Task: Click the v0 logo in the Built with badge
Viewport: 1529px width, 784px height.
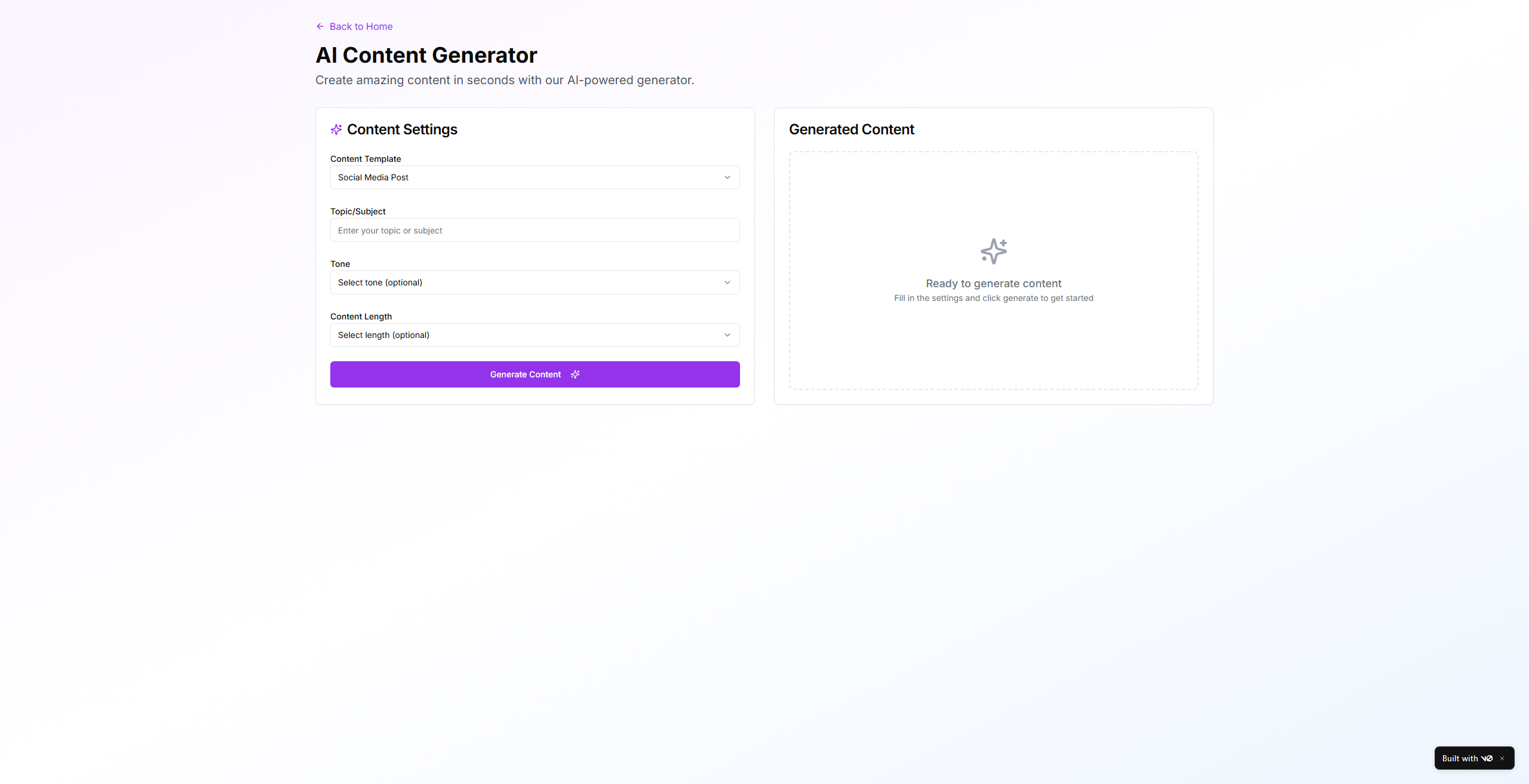Action: [x=1487, y=758]
